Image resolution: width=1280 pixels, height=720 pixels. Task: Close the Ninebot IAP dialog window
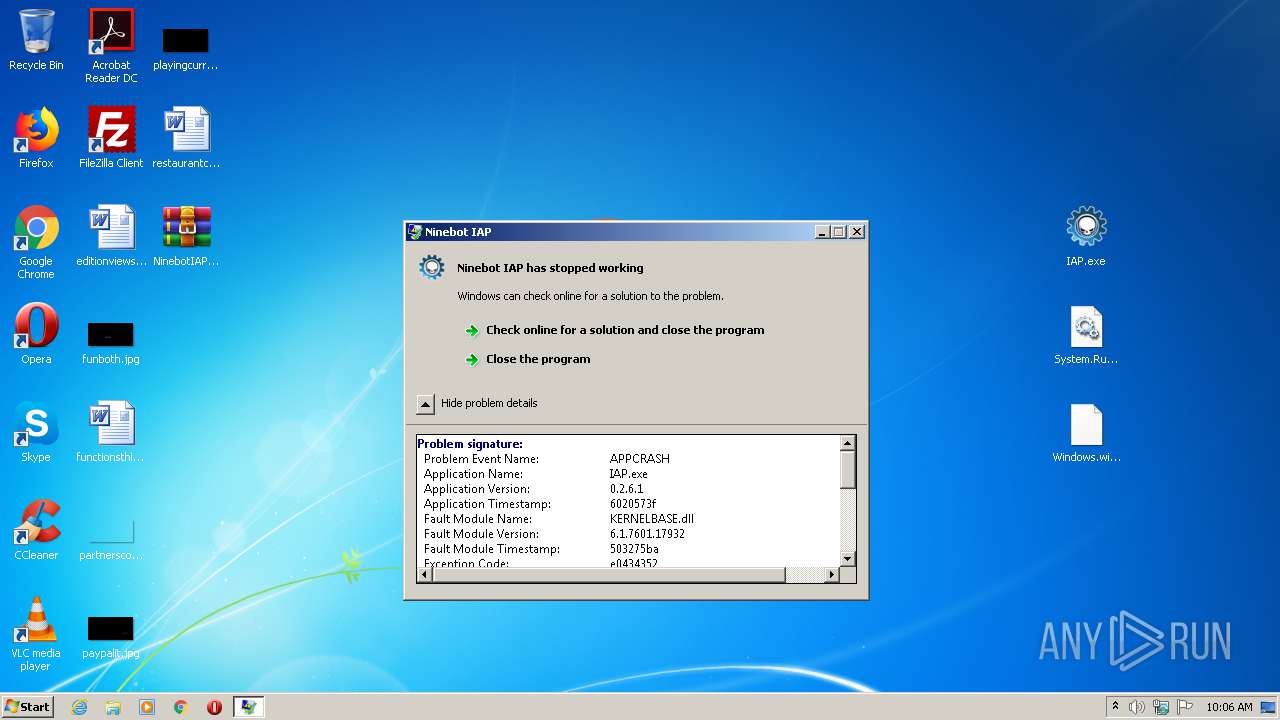(x=857, y=232)
